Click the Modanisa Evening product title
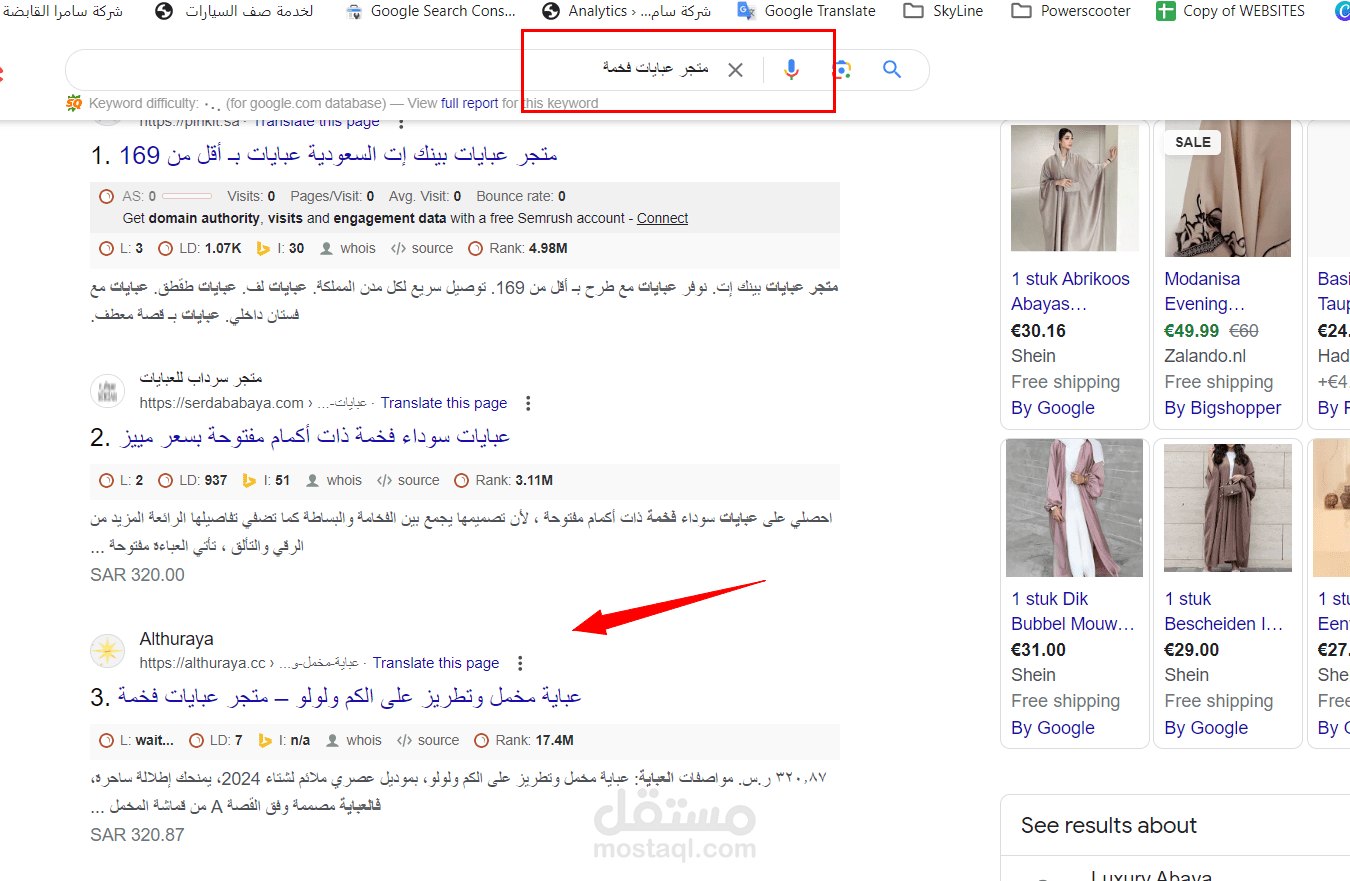 (x=1204, y=291)
